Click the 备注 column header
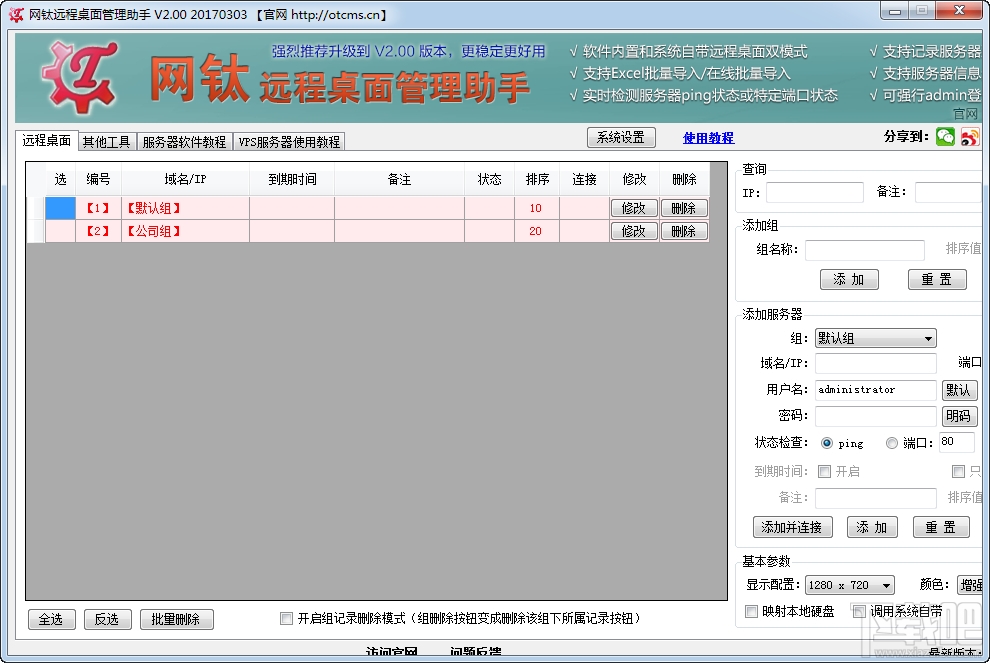The image size is (990, 663). [x=400, y=179]
